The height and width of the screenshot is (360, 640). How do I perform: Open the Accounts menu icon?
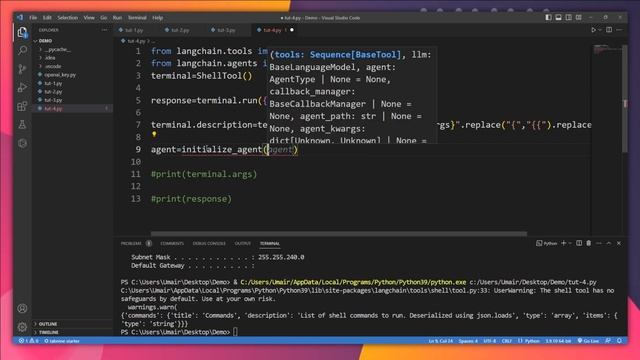coord(22,309)
